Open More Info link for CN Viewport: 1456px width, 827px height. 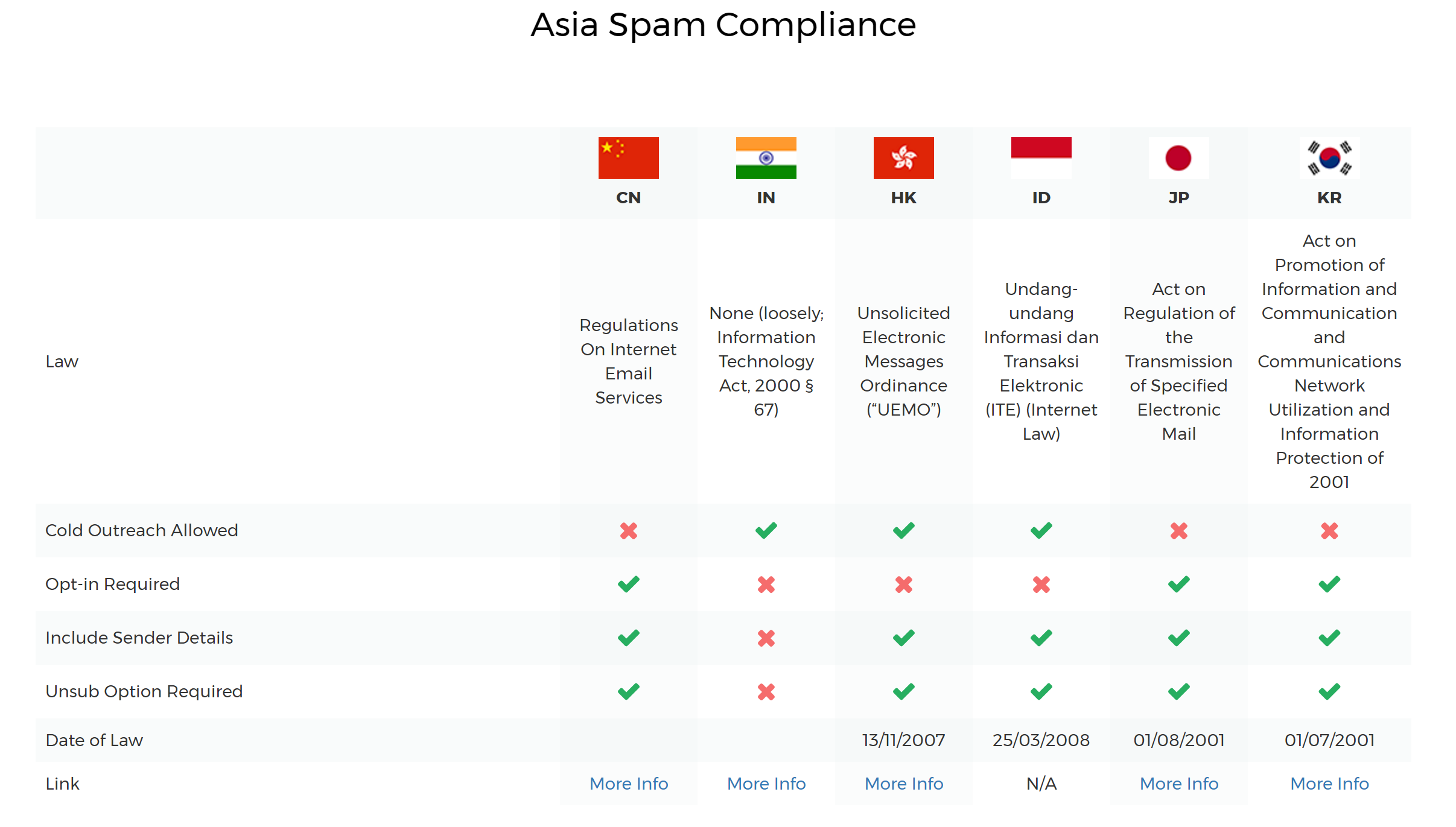(x=628, y=784)
